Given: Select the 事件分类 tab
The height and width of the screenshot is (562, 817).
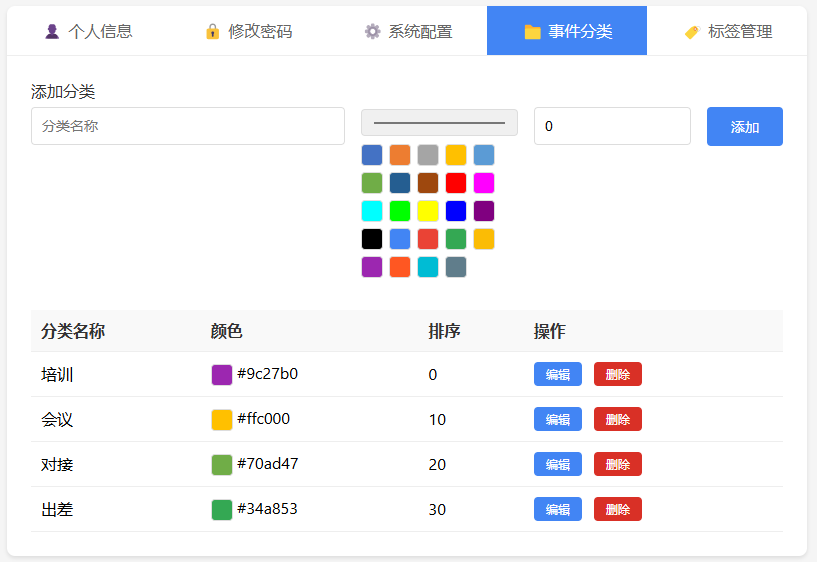Looking at the screenshot, I should pyautogui.click(x=567, y=31).
